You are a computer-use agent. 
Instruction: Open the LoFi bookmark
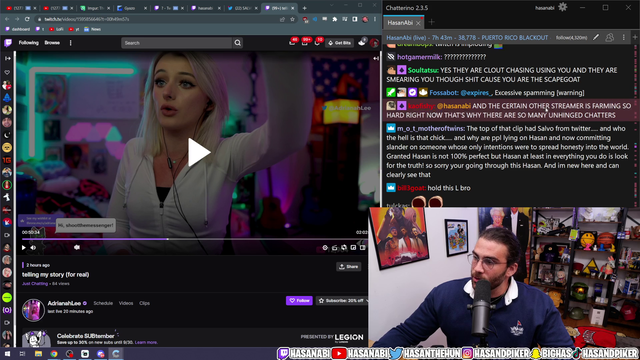click(56, 29)
